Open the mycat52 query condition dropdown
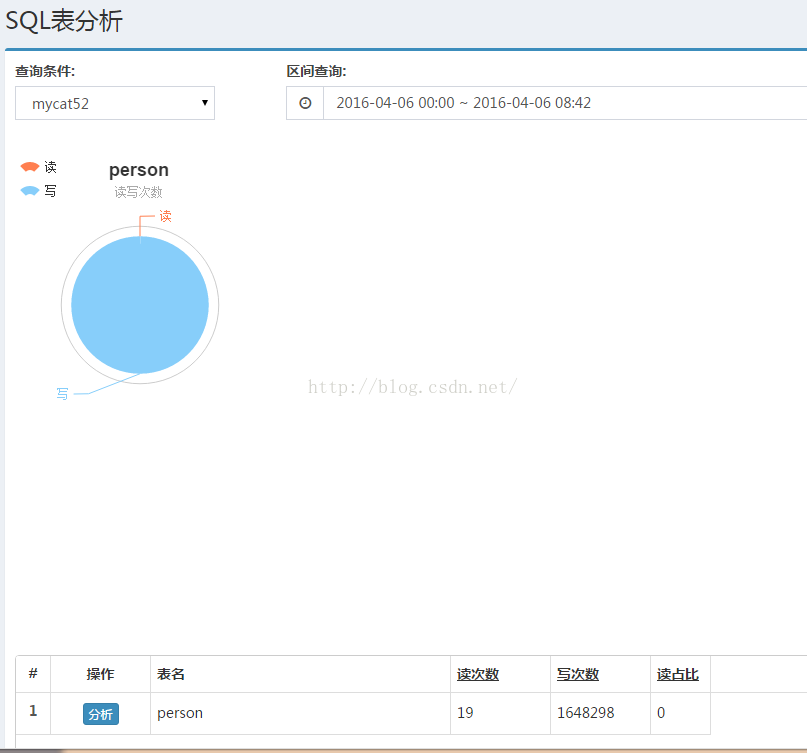Screen dimensions: 807x753 pos(115,103)
